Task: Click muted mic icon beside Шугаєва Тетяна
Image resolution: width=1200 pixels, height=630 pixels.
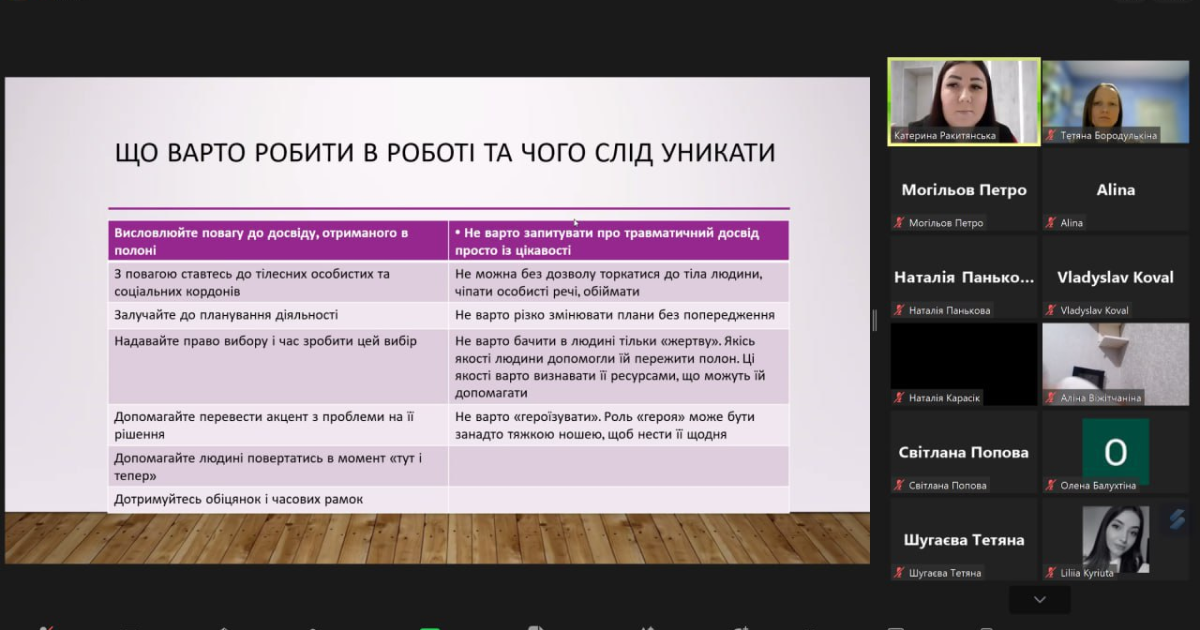Action: (x=899, y=573)
